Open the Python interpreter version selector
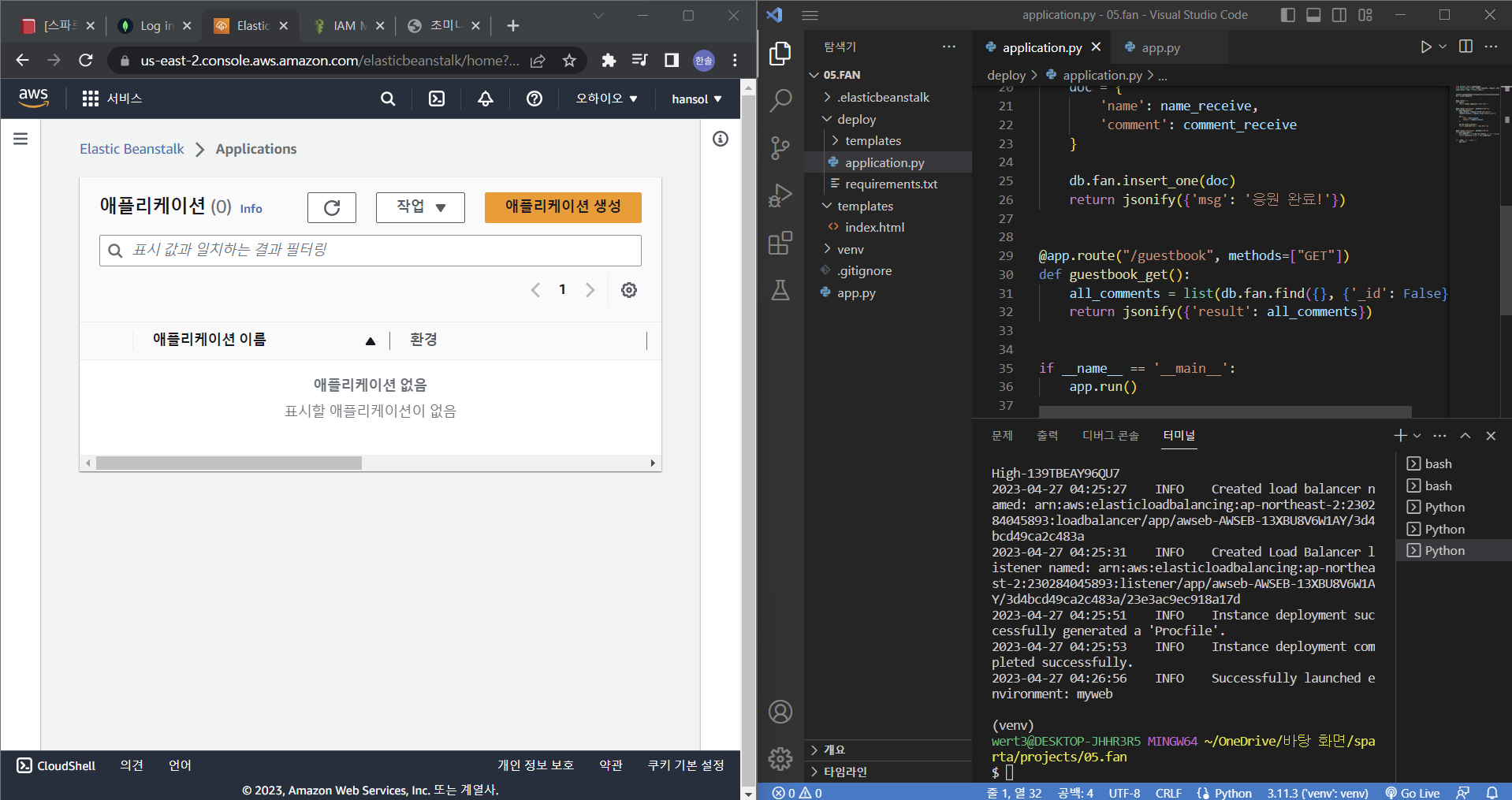The height and width of the screenshot is (800, 1512). pos(1317,793)
